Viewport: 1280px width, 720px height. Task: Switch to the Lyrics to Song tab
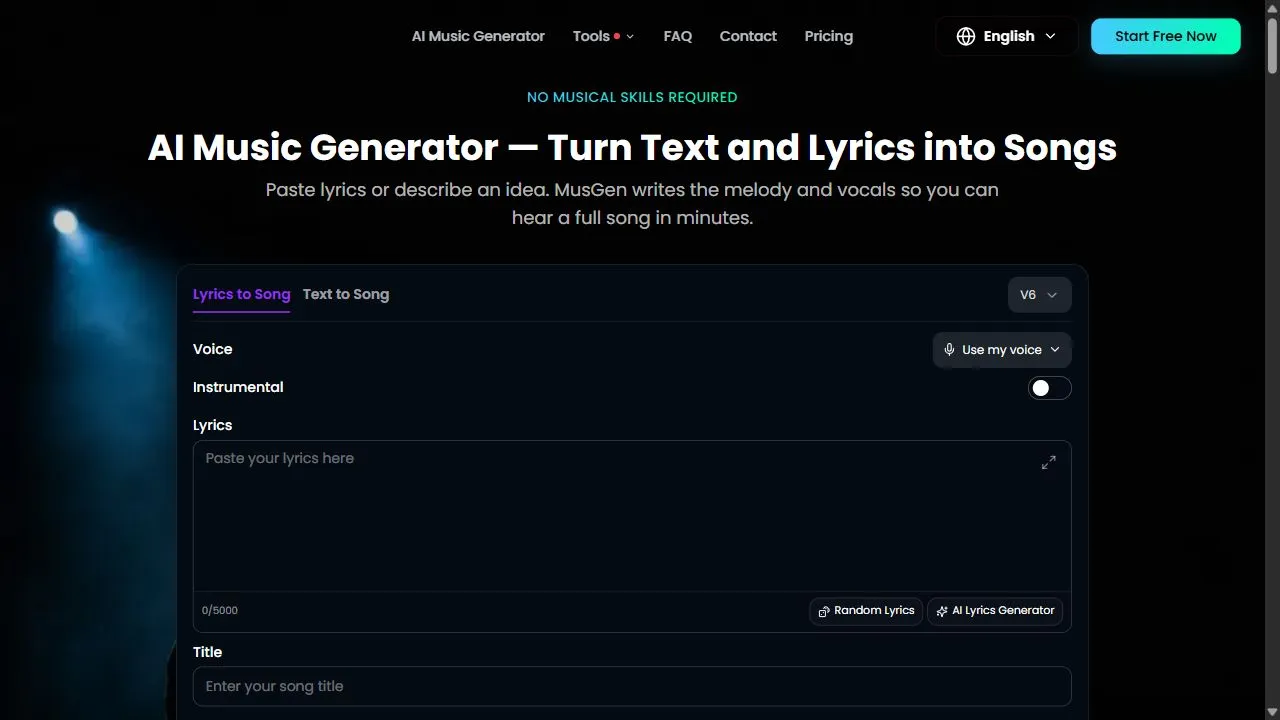(241, 294)
